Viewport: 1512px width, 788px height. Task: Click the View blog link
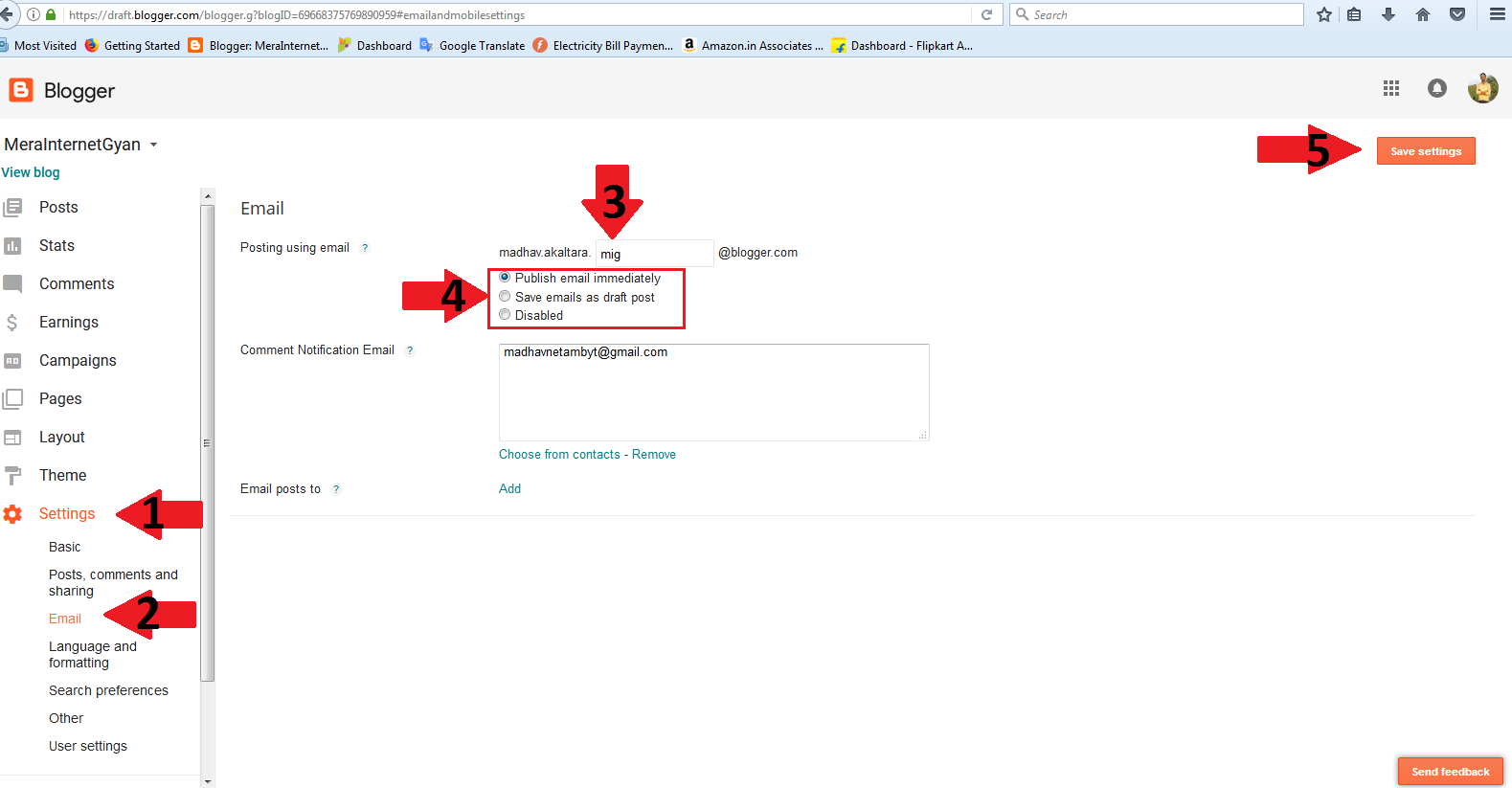(x=31, y=172)
